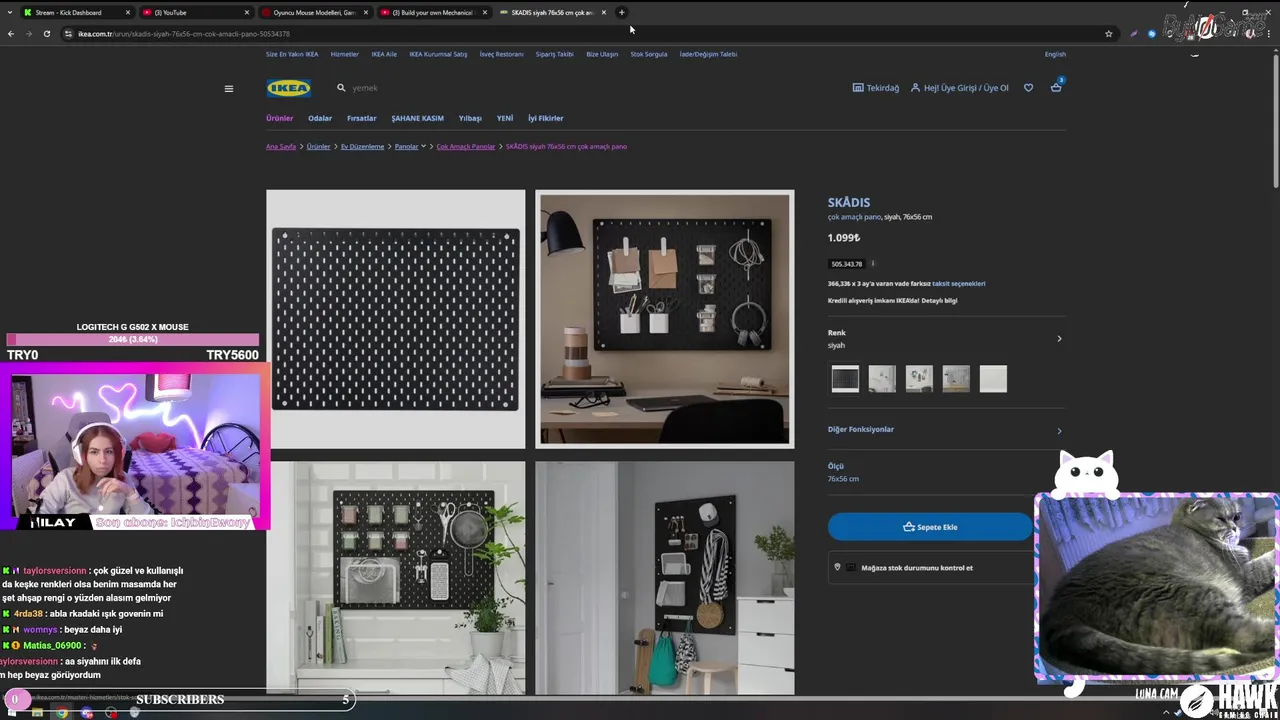This screenshot has width=1280, height=720.
Task: Click Hej! Üye Girişi / Üye Ol
Action: point(966,88)
